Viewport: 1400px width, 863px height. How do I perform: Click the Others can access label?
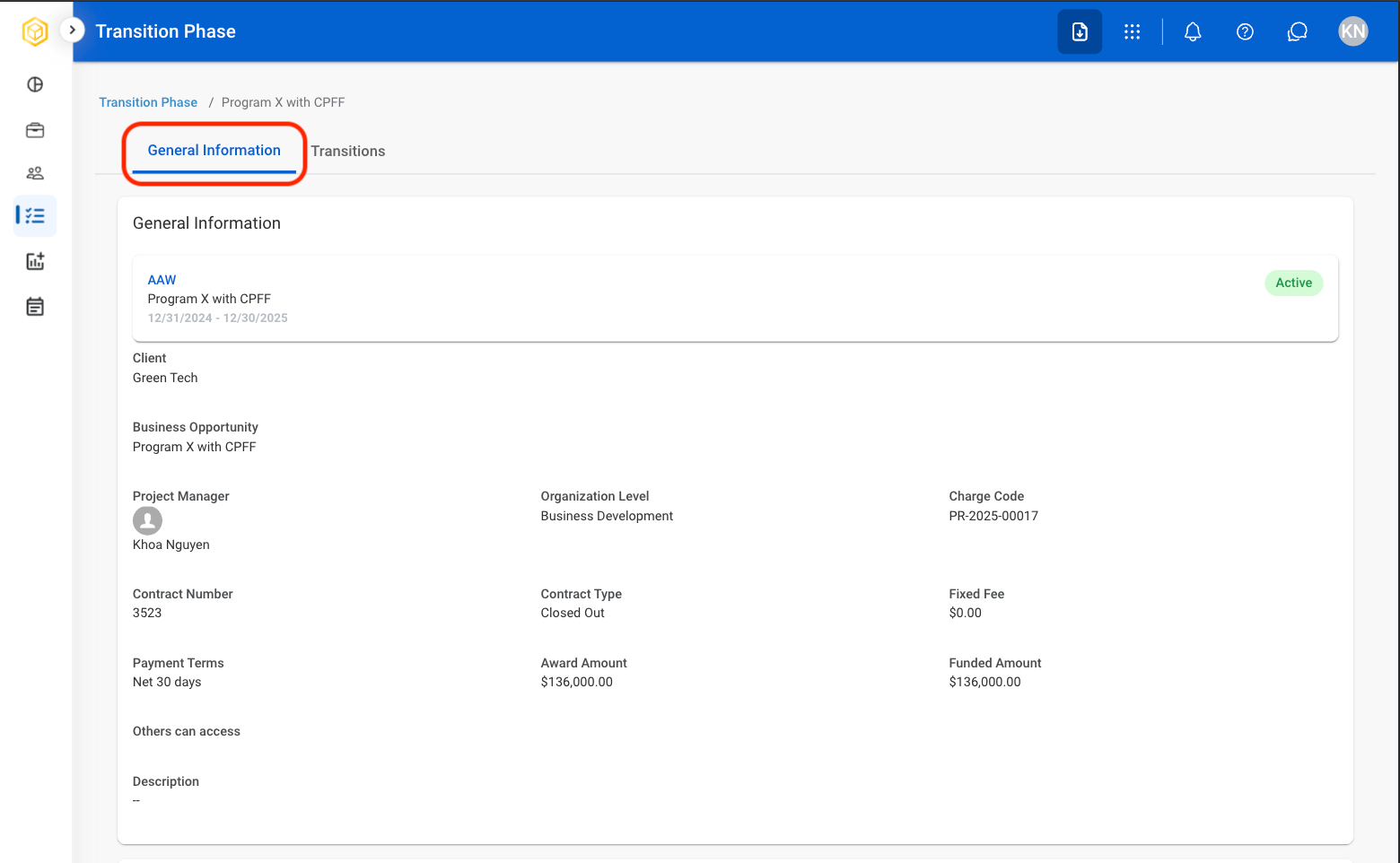point(187,731)
